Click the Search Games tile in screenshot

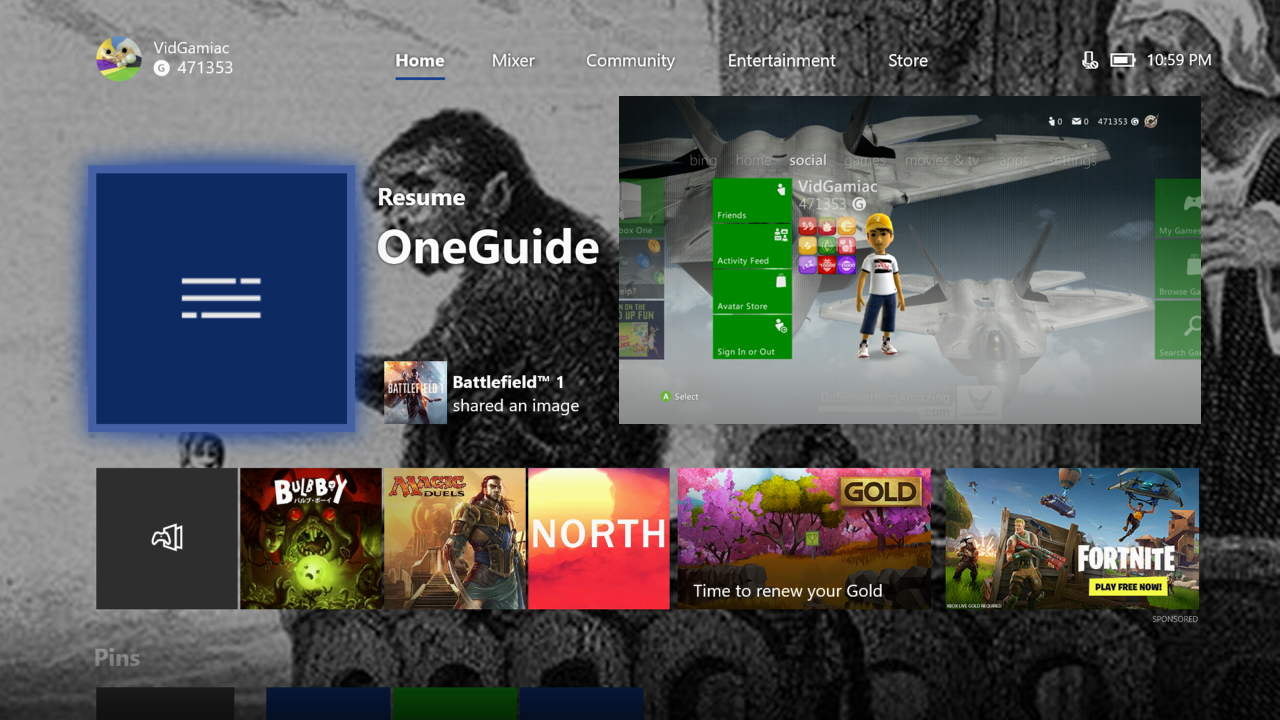pyautogui.click(x=1178, y=331)
